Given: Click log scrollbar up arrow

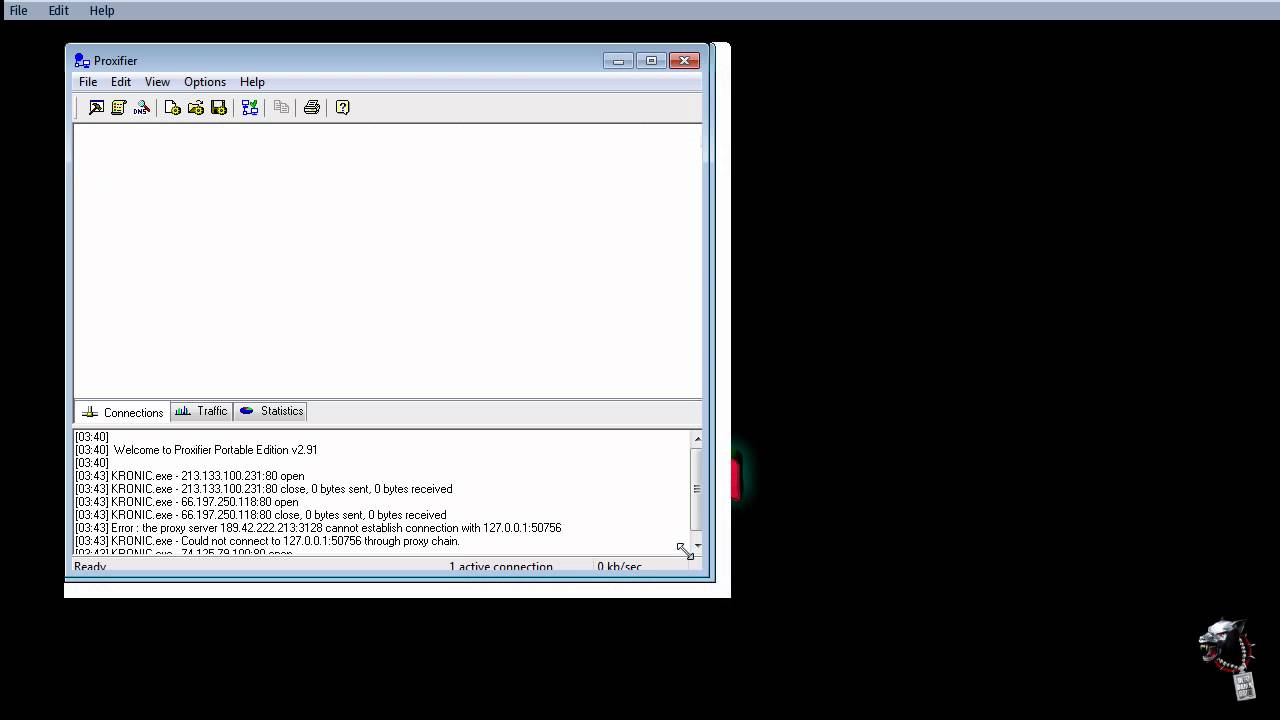Looking at the screenshot, I should tap(697, 438).
